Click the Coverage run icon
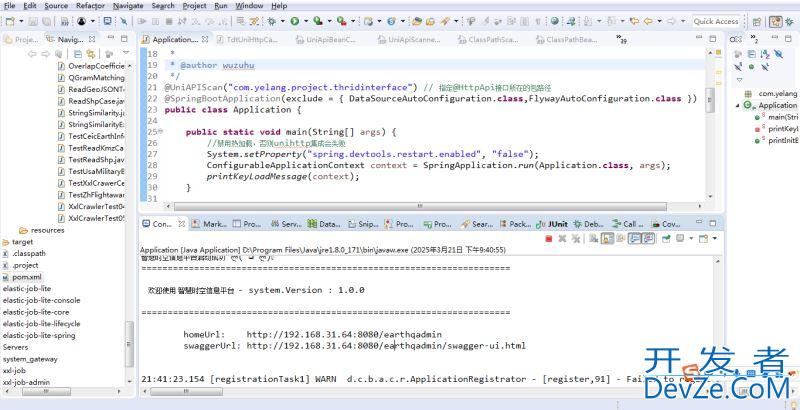800x410 pixels. (317, 21)
